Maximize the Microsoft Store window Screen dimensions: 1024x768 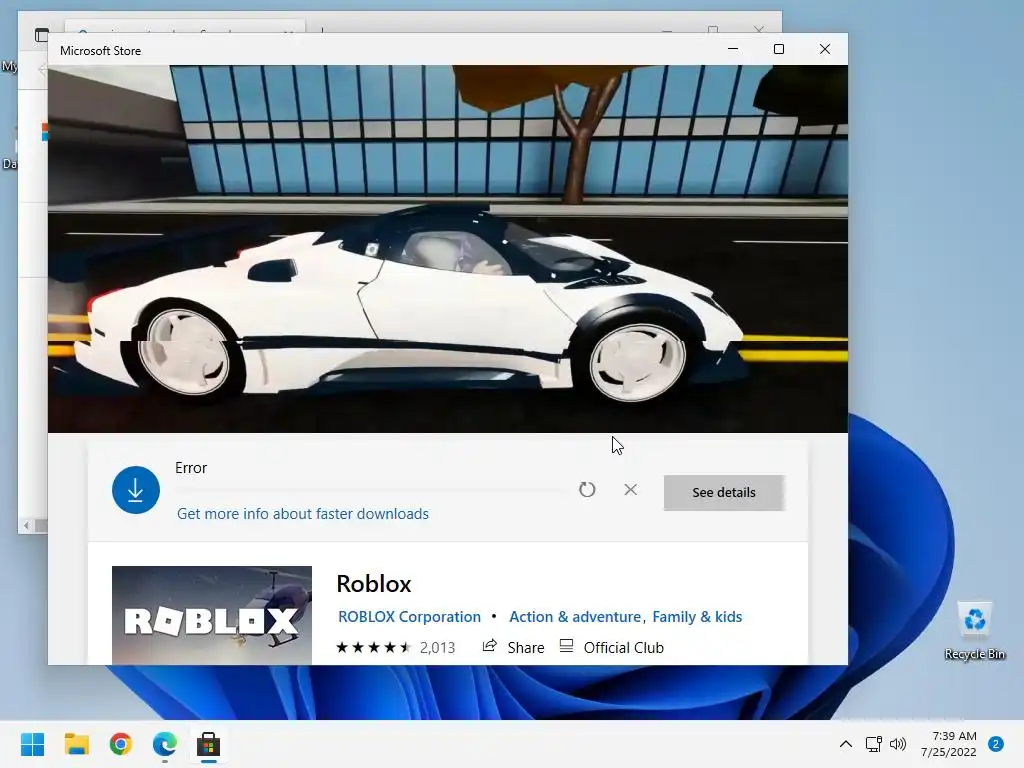tap(778, 49)
